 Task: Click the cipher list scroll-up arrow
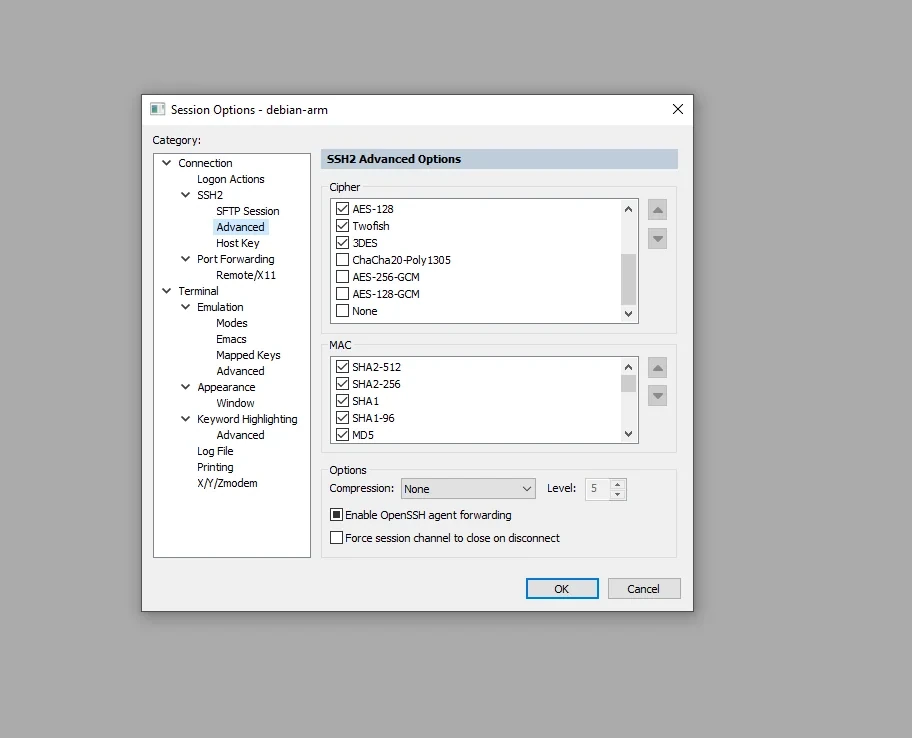pos(628,209)
